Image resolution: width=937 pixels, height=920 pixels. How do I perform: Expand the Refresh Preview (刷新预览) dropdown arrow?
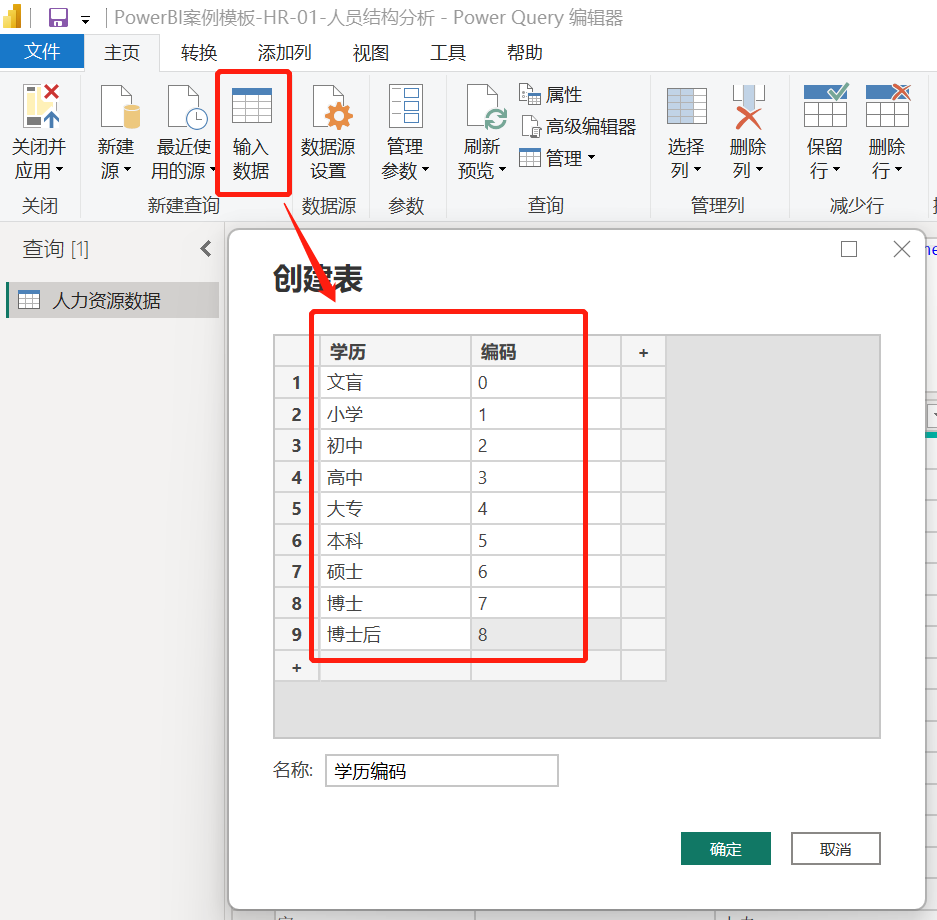point(503,169)
